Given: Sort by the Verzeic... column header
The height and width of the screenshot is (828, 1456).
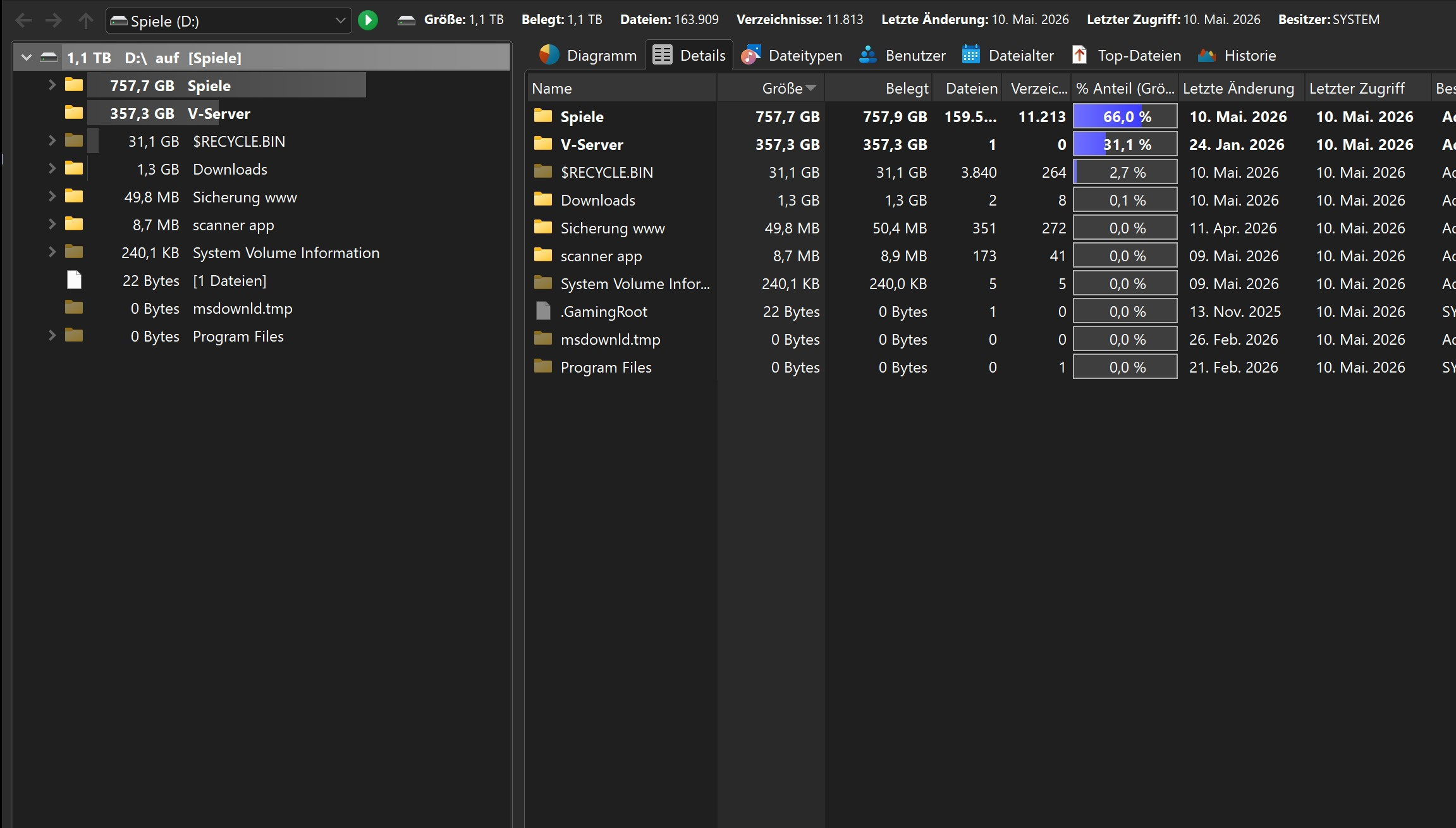Looking at the screenshot, I should point(1037,89).
